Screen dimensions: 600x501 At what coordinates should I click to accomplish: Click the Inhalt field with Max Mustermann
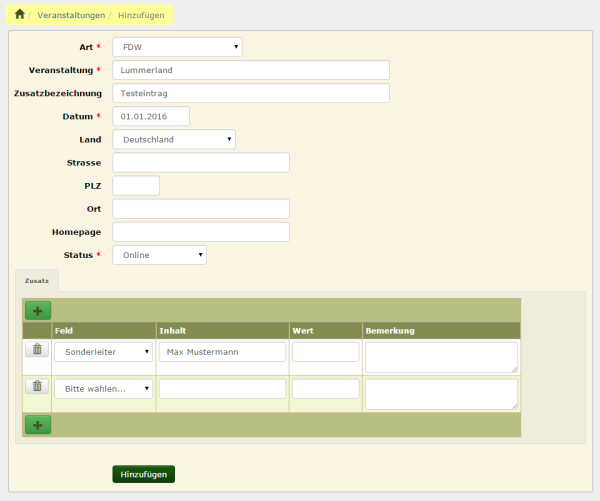(x=222, y=352)
